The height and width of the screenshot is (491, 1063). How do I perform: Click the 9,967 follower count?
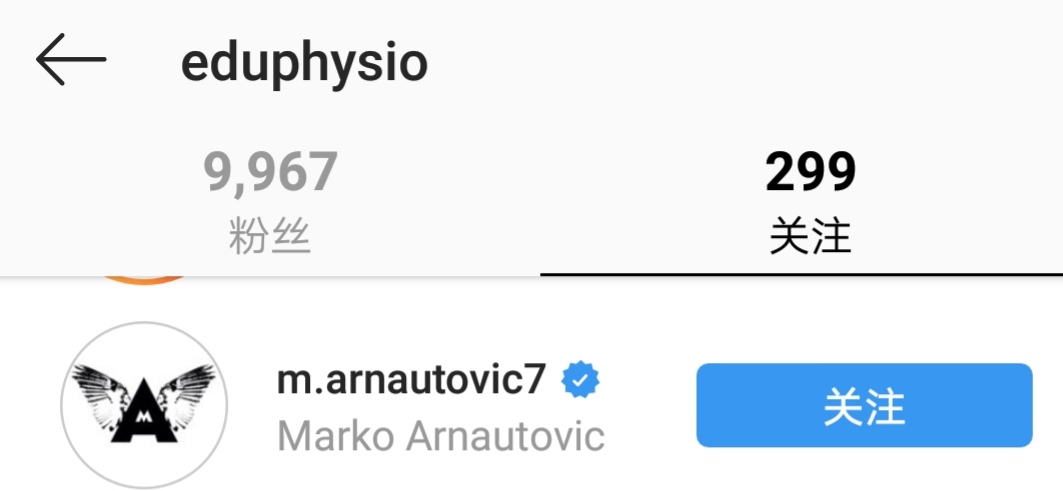[x=270, y=171]
